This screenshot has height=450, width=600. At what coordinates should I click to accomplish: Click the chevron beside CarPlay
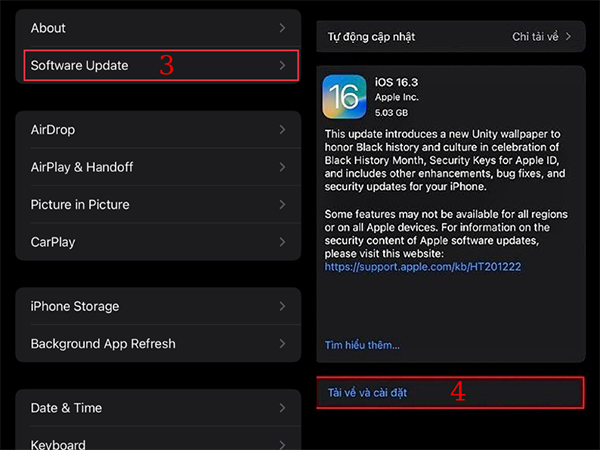282,242
